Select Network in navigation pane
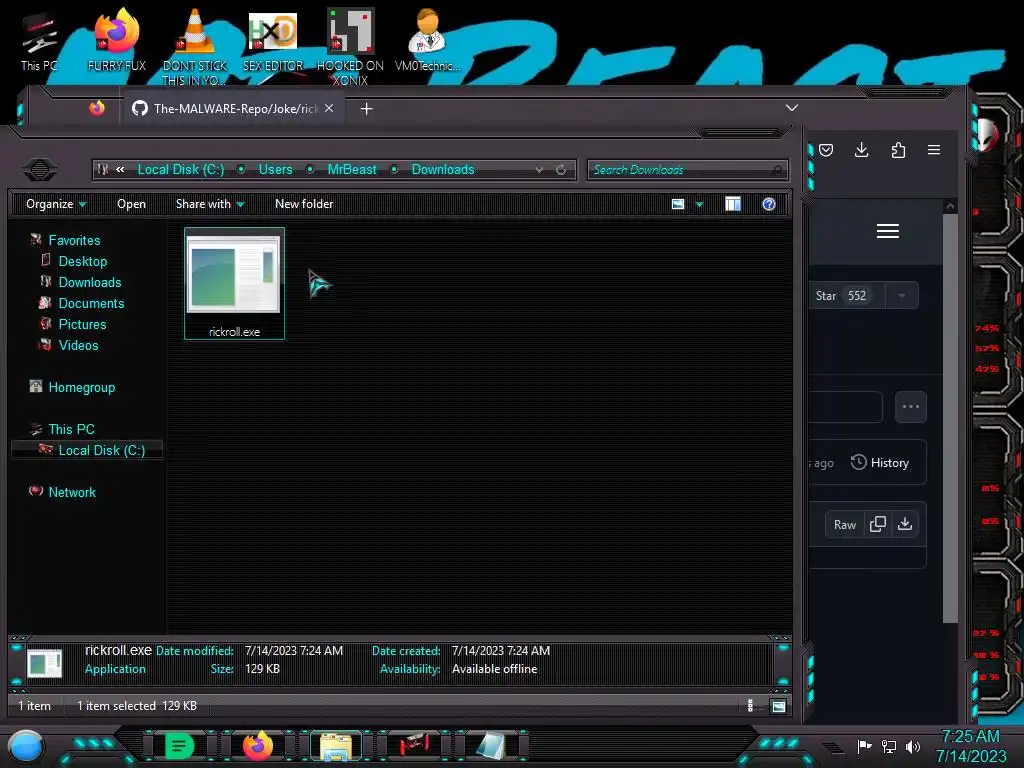Image resolution: width=1024 pixels, height=768 pixels. (x=72, y=492)
